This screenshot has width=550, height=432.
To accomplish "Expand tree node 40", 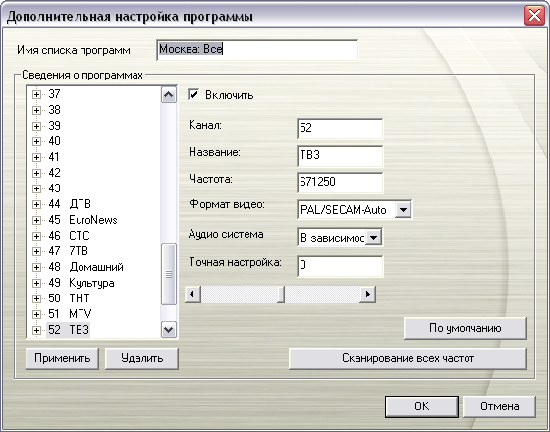I will [36, 141].
